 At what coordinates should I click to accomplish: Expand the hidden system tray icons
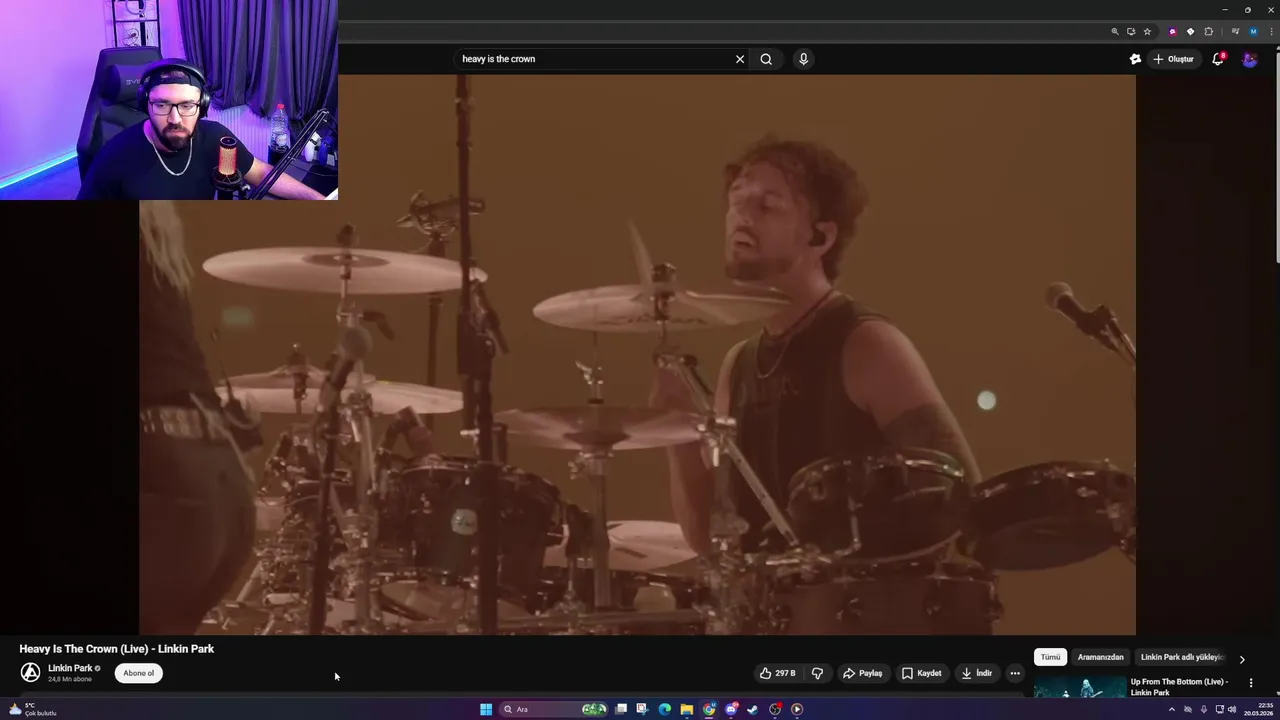(x=1172, y=709)
